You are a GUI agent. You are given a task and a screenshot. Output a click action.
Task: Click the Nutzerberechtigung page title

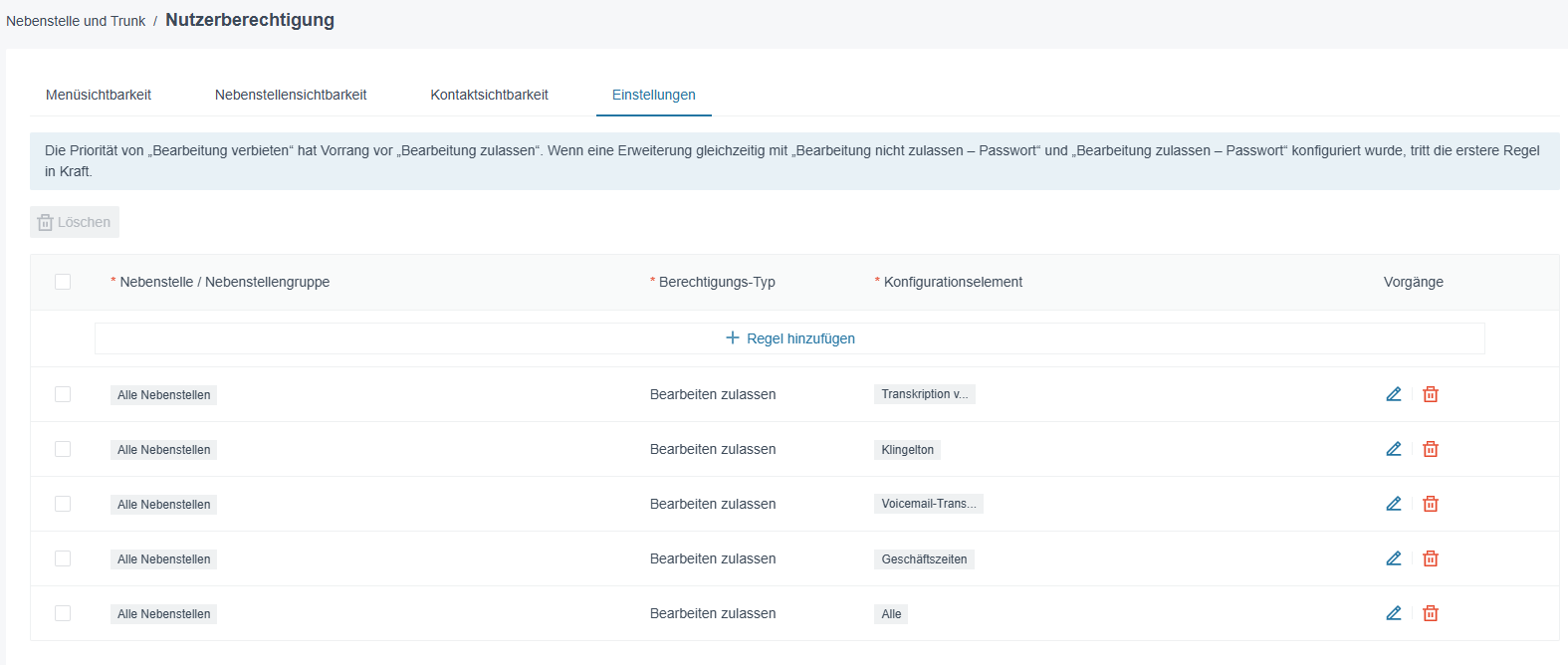[x=250, y=20]
